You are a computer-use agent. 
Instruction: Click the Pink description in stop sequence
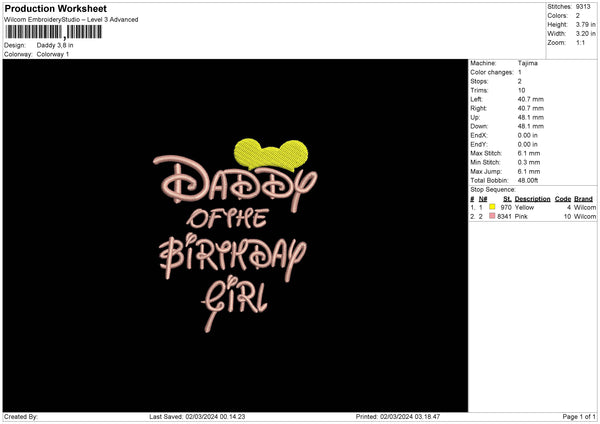tap(521, 217)
